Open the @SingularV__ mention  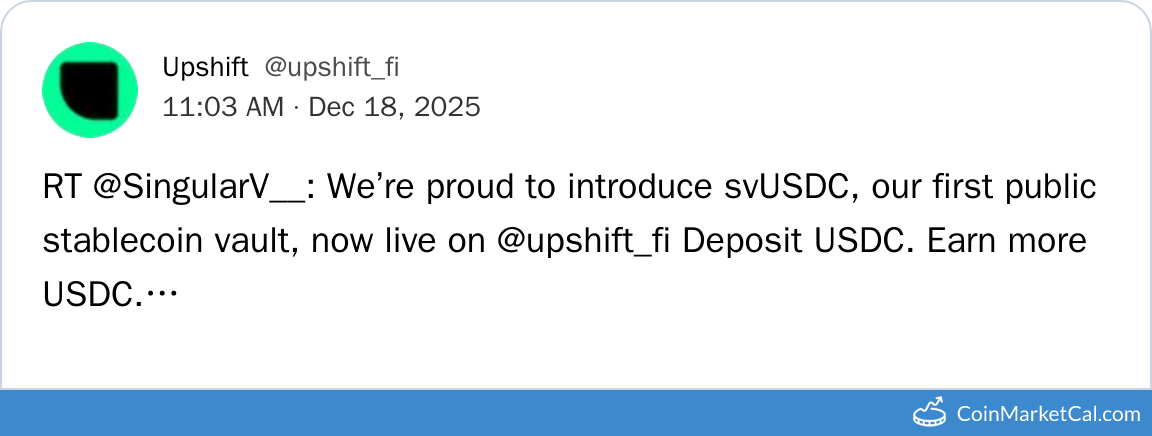pyautogui.click(x=203, y=187)
